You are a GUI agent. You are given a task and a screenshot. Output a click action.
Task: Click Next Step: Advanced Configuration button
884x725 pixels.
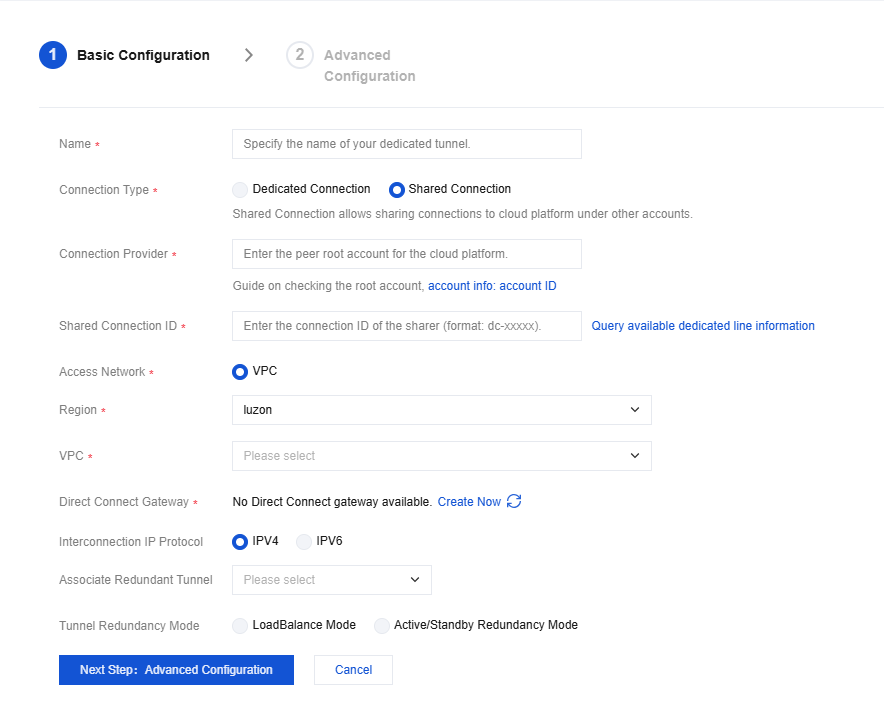176,670
